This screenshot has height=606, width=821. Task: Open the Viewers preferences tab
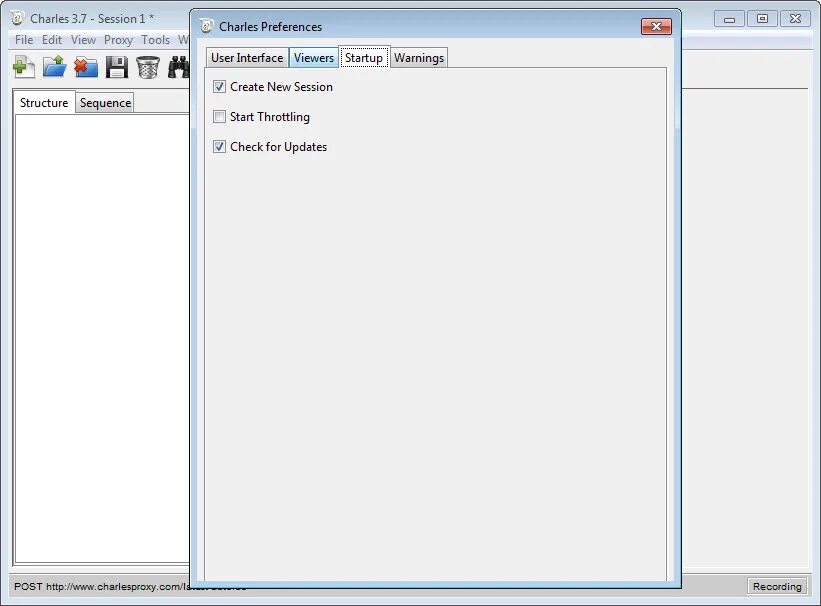click(314, 58)
